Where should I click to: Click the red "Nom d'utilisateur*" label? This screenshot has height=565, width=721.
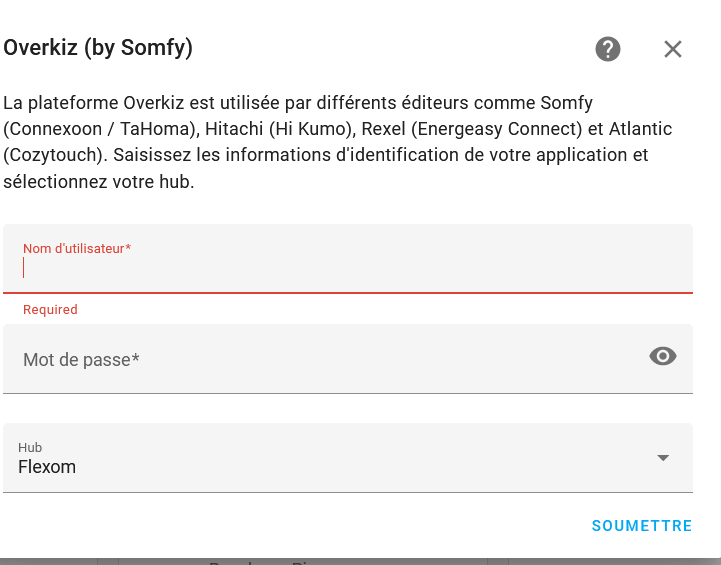pos(77,248)
